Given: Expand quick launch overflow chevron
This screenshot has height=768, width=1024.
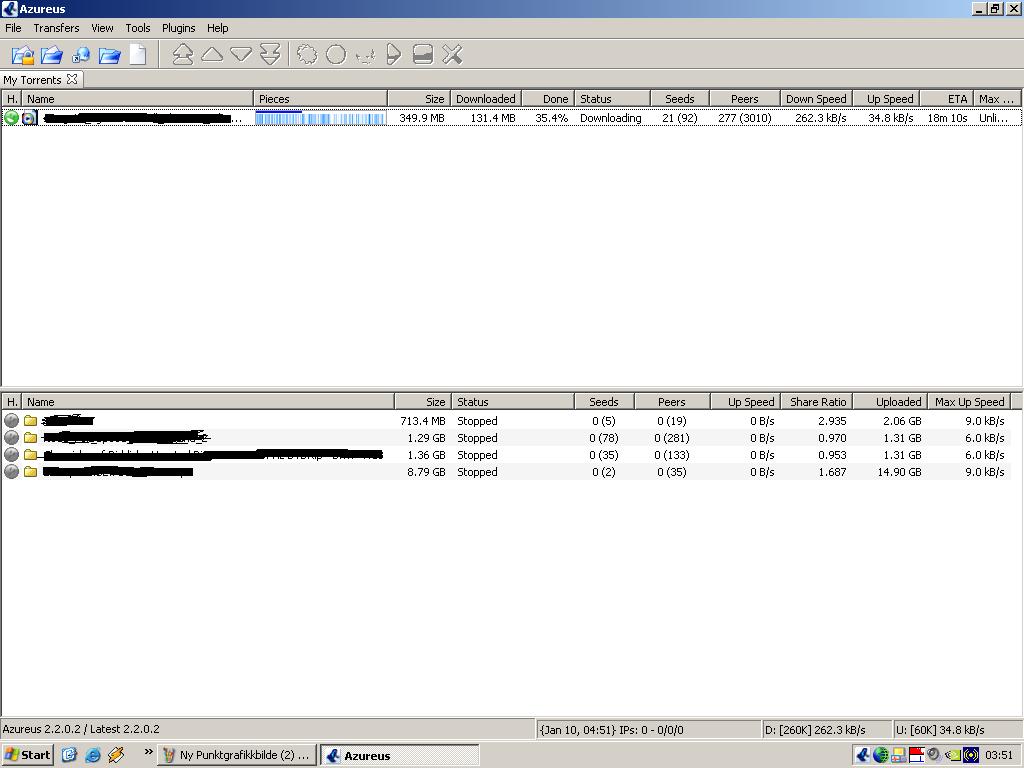Looking at the screenshot, I should (x=148, y=752).
